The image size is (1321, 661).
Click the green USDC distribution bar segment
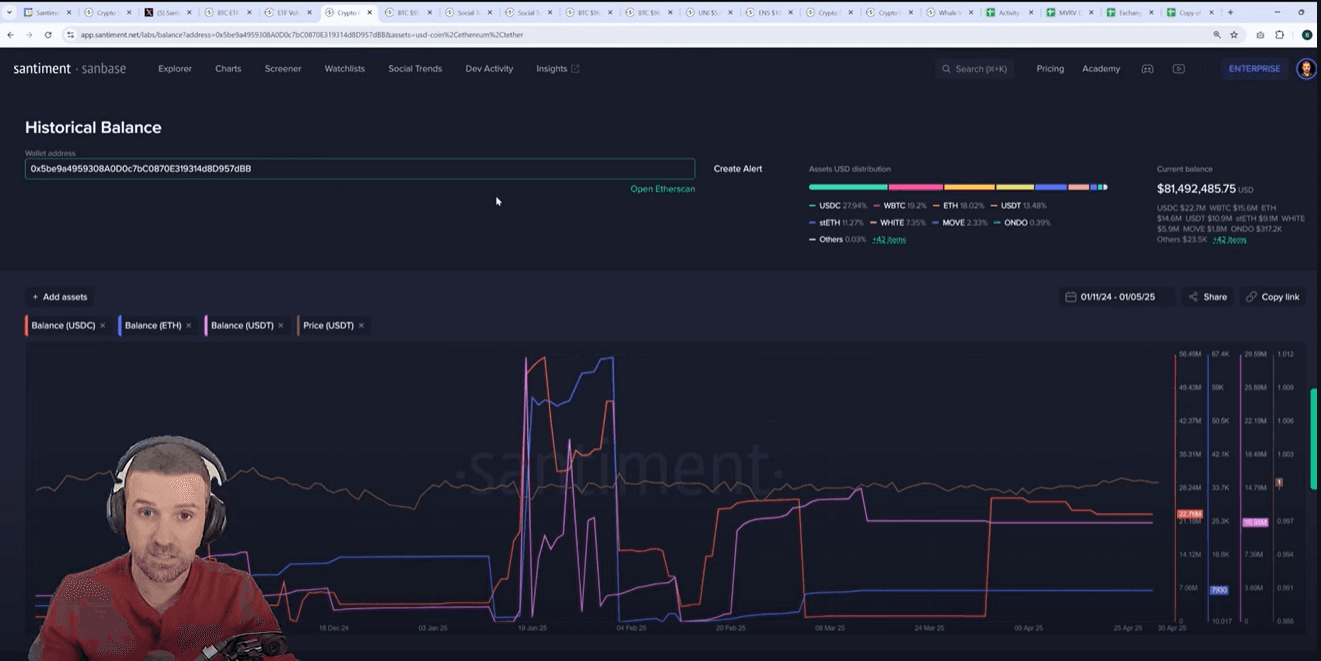(847, 187)
